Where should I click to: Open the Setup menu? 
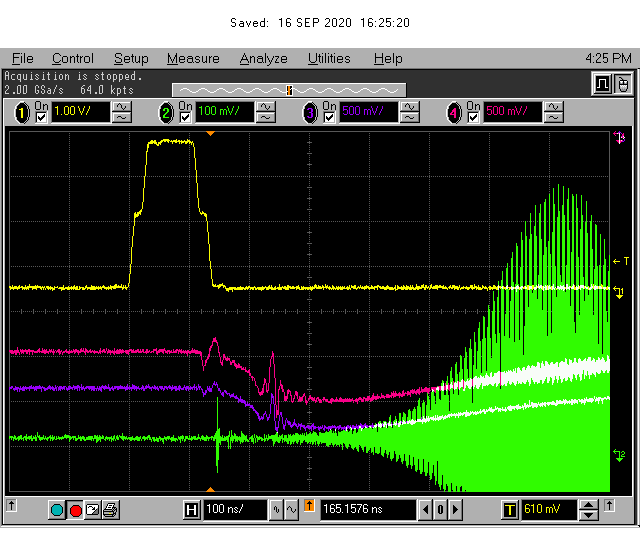pyautogui.click(x=131, y=59)
